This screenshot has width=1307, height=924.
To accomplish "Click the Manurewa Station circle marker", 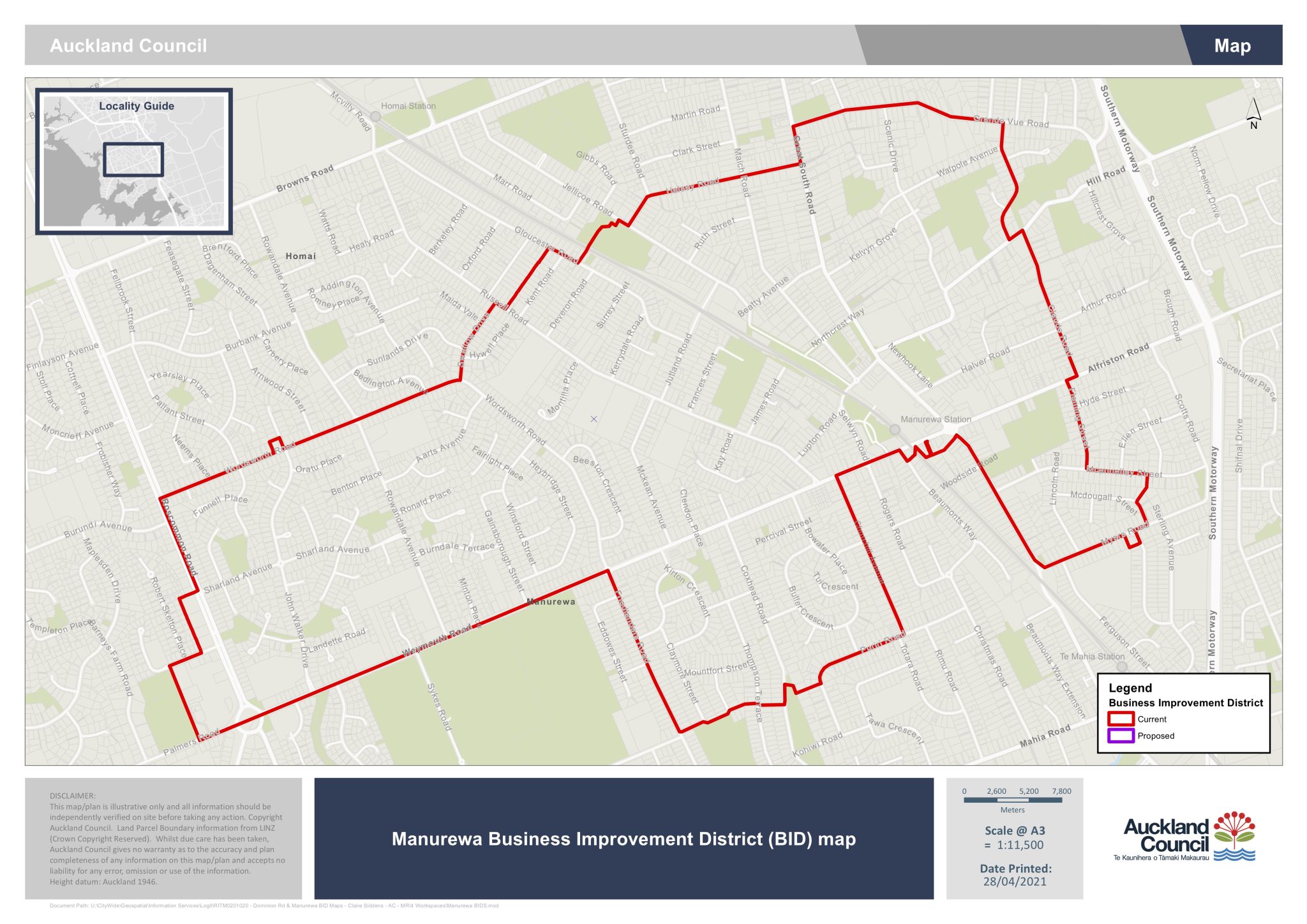I will [895, 429].
